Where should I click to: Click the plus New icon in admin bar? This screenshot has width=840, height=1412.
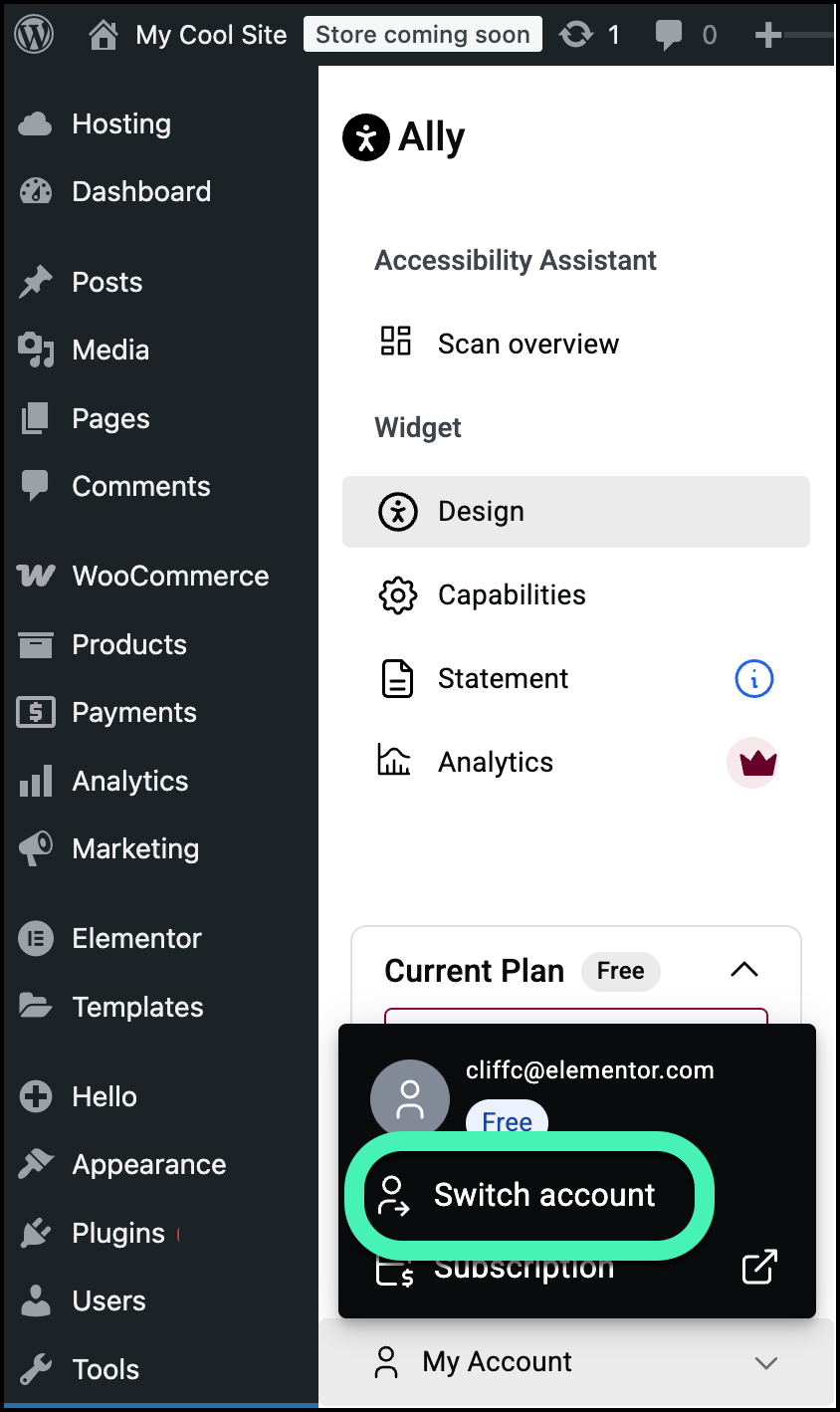point(768,35)
